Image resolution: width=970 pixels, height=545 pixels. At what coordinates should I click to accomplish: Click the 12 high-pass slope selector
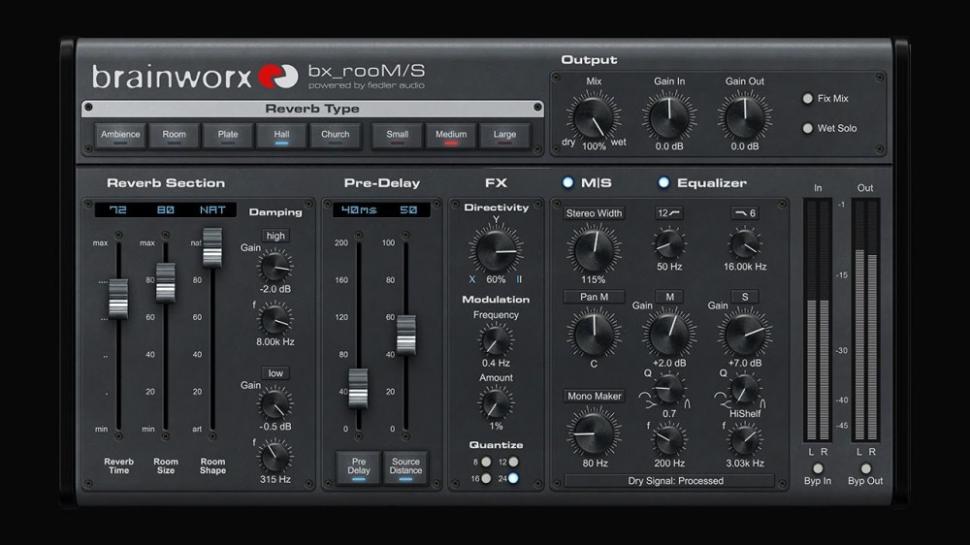(669, 214)
